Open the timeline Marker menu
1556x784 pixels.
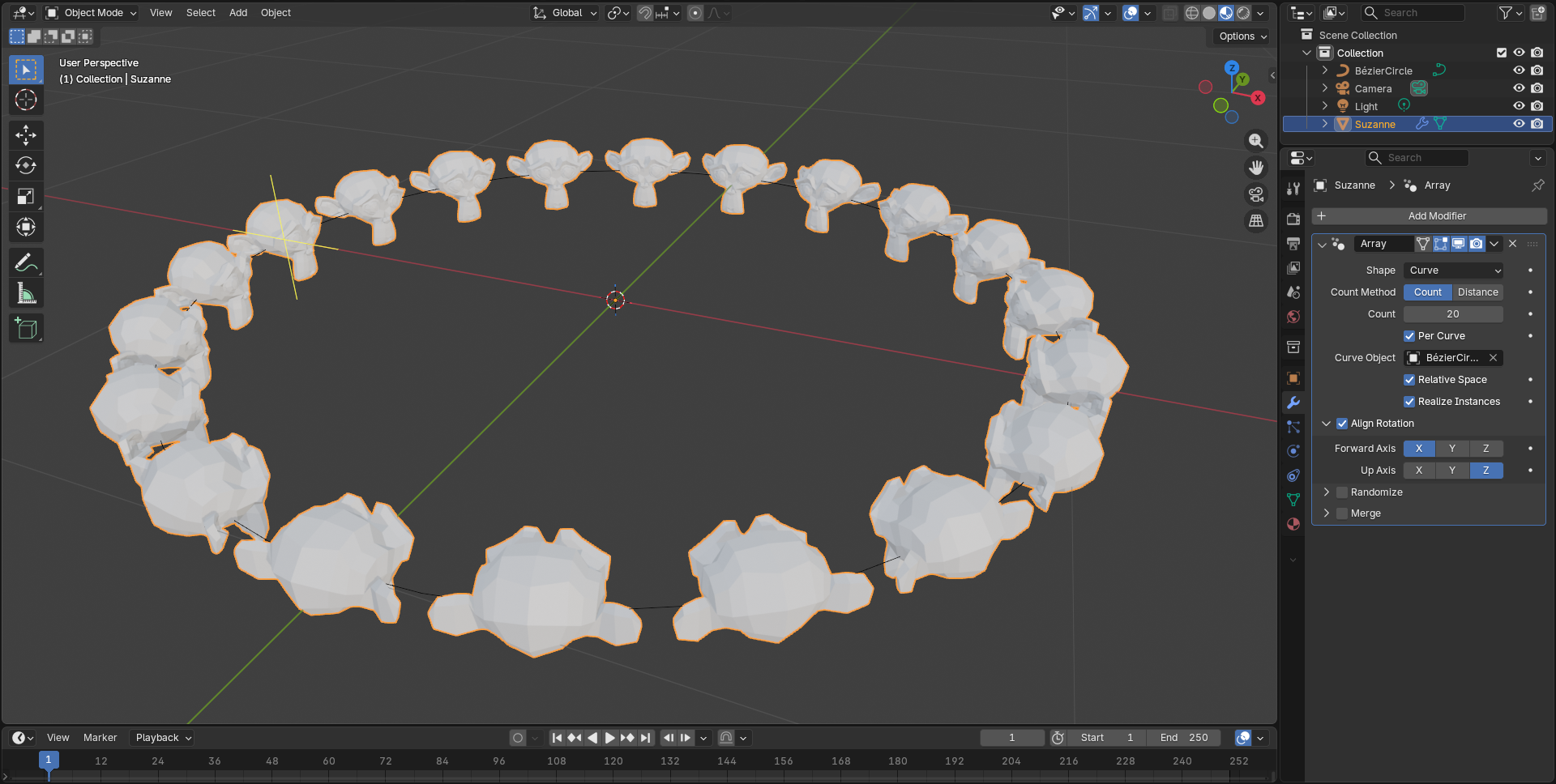[100, 738]
